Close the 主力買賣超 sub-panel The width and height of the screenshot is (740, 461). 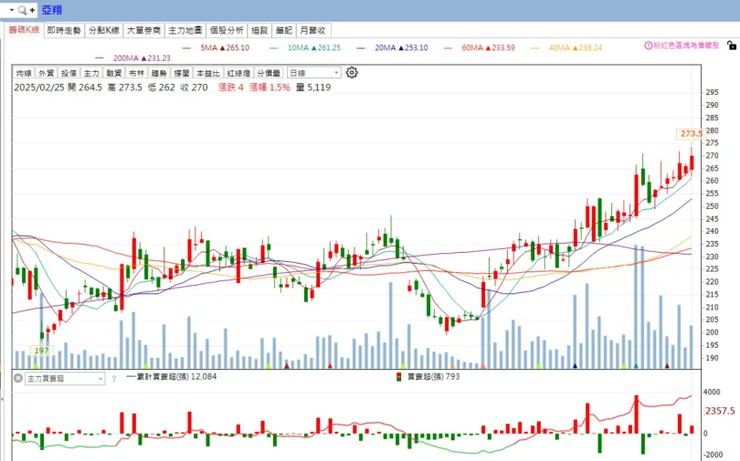pos(18,378)
